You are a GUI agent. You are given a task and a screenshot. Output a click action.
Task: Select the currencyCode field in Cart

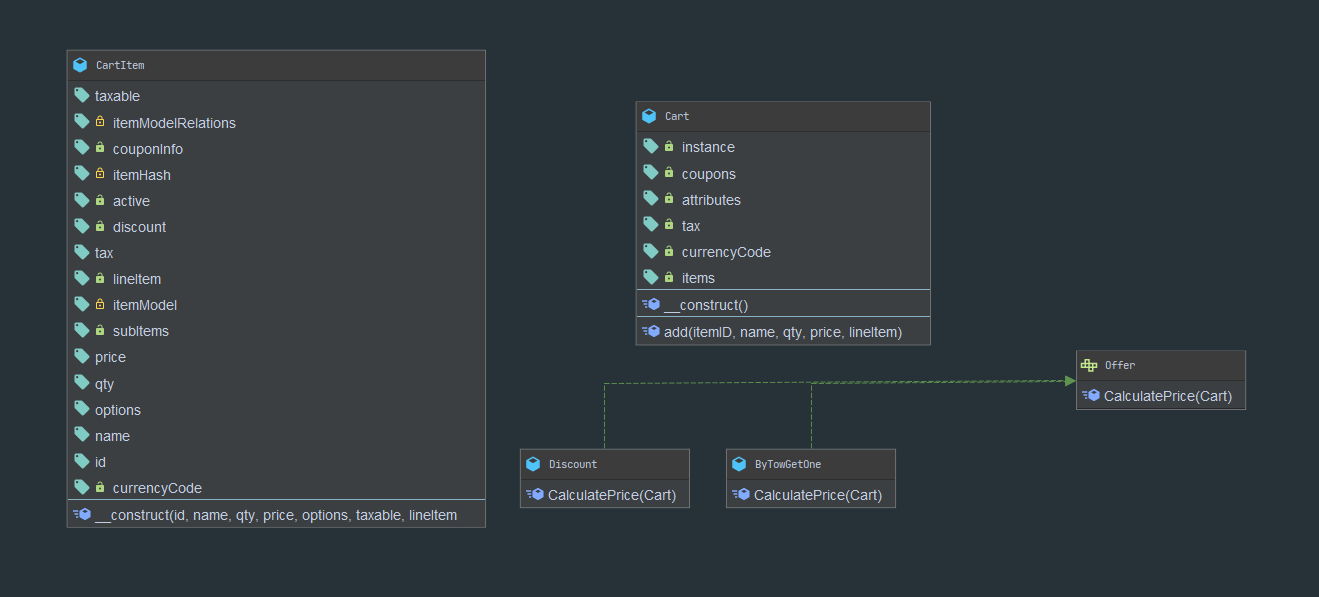726,252
